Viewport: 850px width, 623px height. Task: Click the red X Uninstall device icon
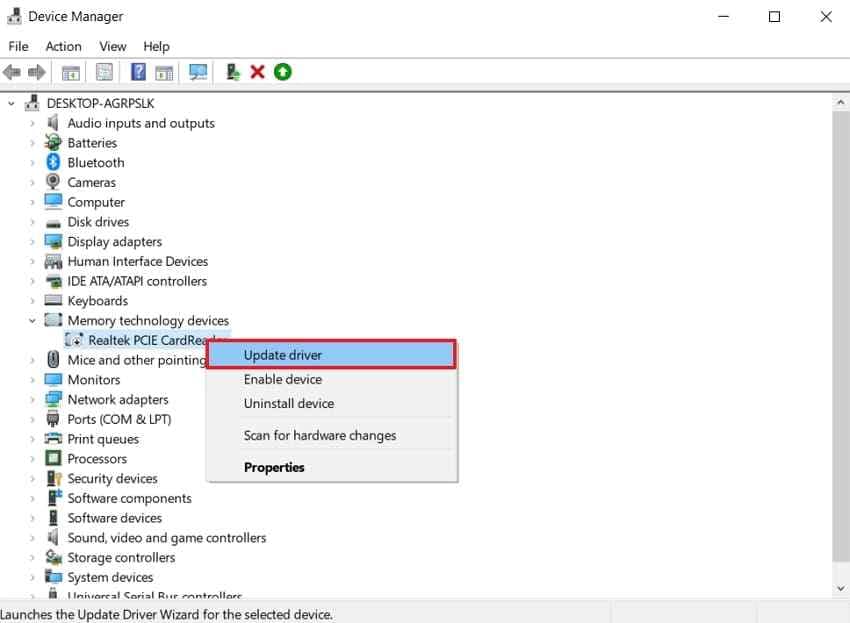tap(257, 72)
